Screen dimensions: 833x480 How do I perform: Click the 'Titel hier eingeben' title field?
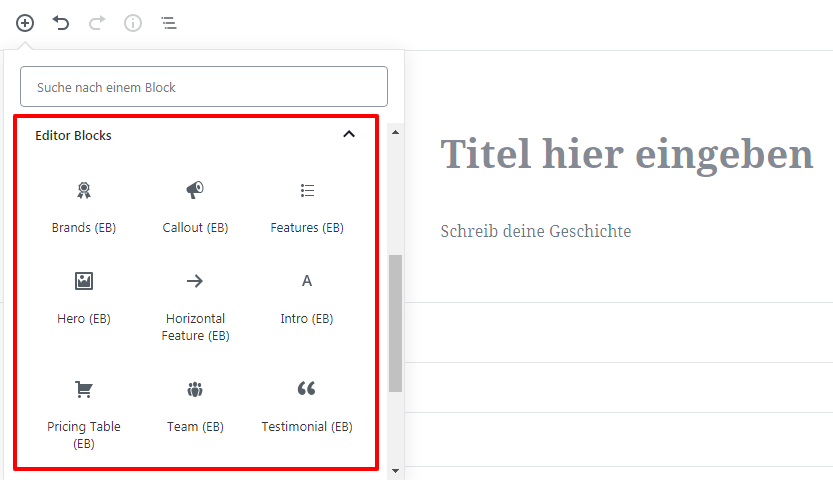tap(627, 154)
